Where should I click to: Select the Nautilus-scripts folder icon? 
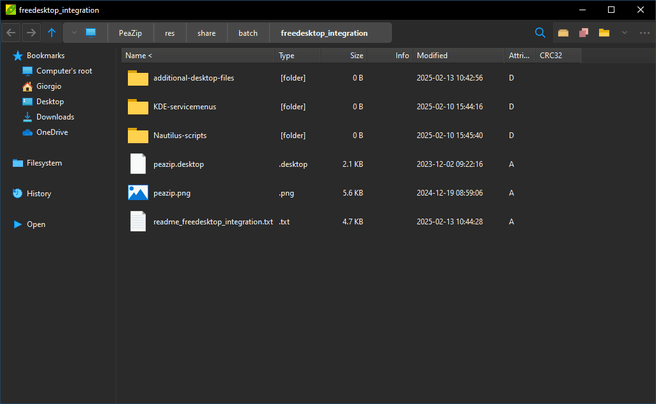(x=138, y=136)
